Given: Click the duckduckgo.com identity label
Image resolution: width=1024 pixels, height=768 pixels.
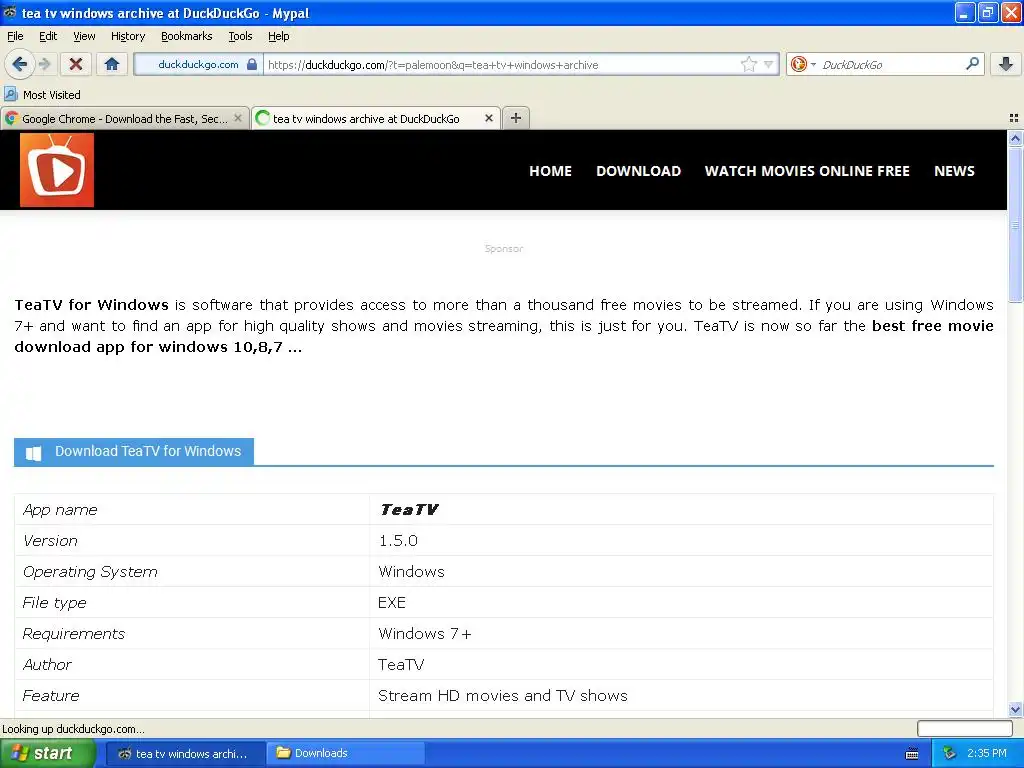Looking at the screenshot, I should click(x=198, y=65).
